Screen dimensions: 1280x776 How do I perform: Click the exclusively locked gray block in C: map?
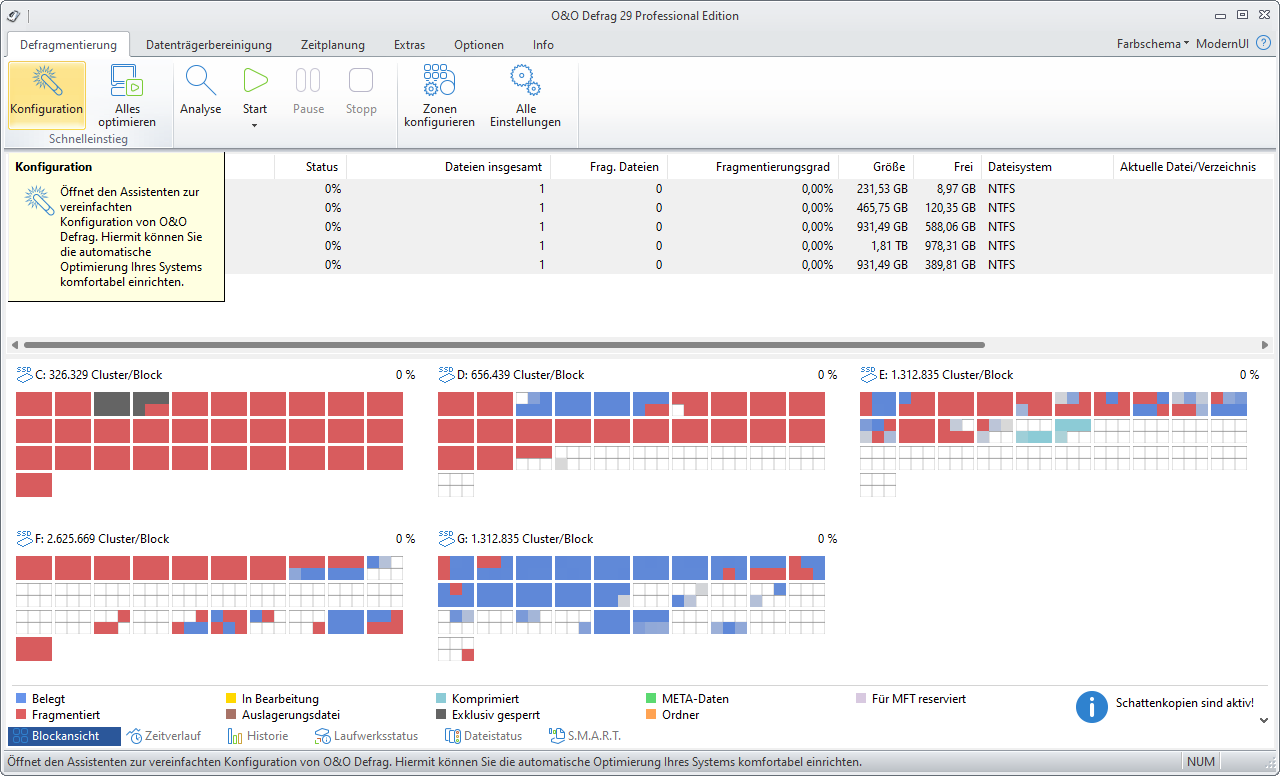pos(112,404)
